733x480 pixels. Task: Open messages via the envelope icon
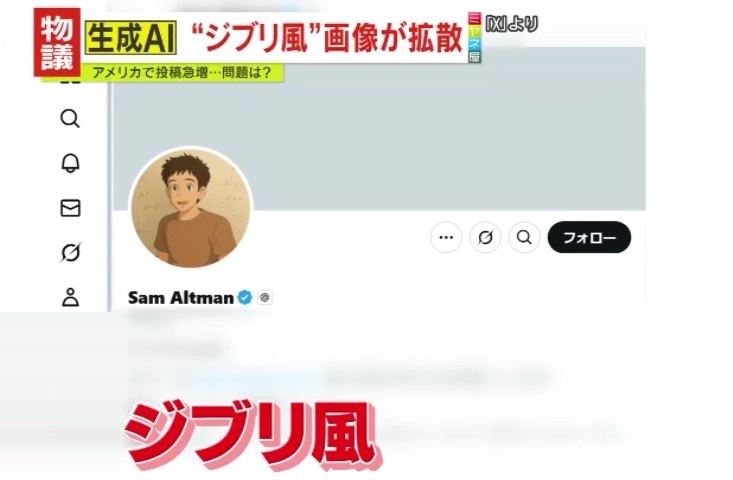coord(70,208)
